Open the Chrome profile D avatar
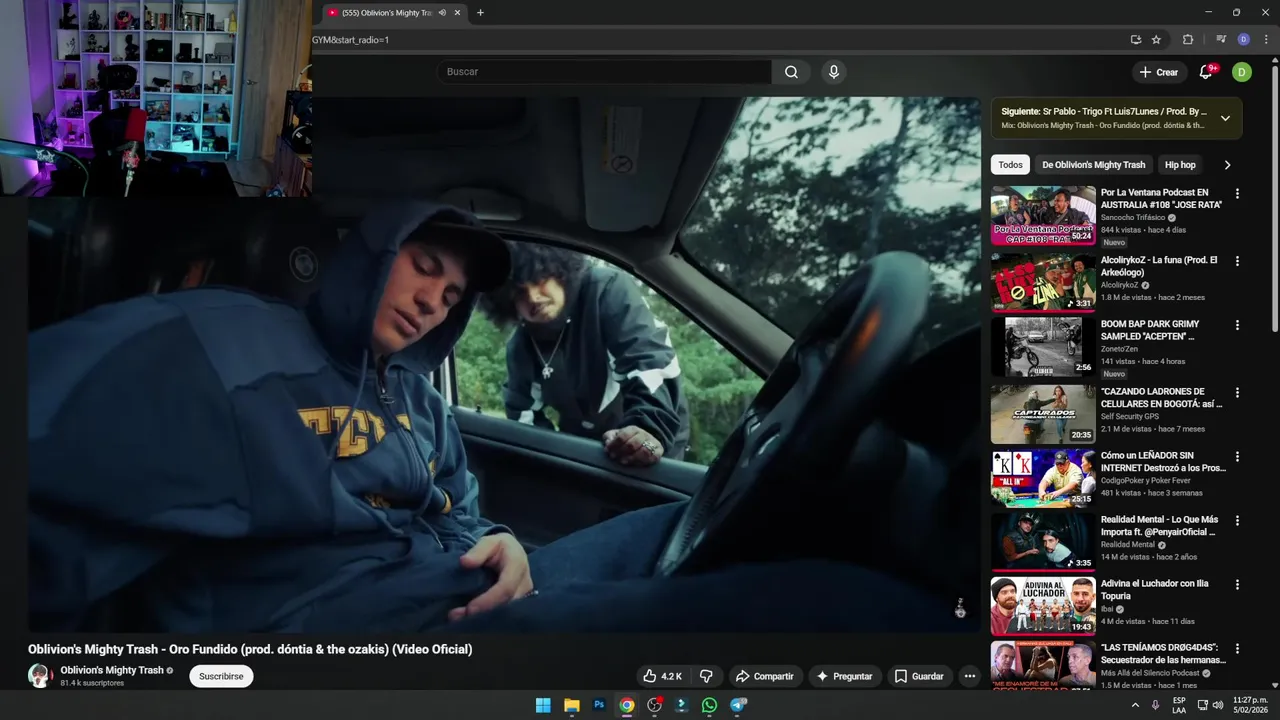The height and width of the screenshot is (720, 1280). 1243,40
